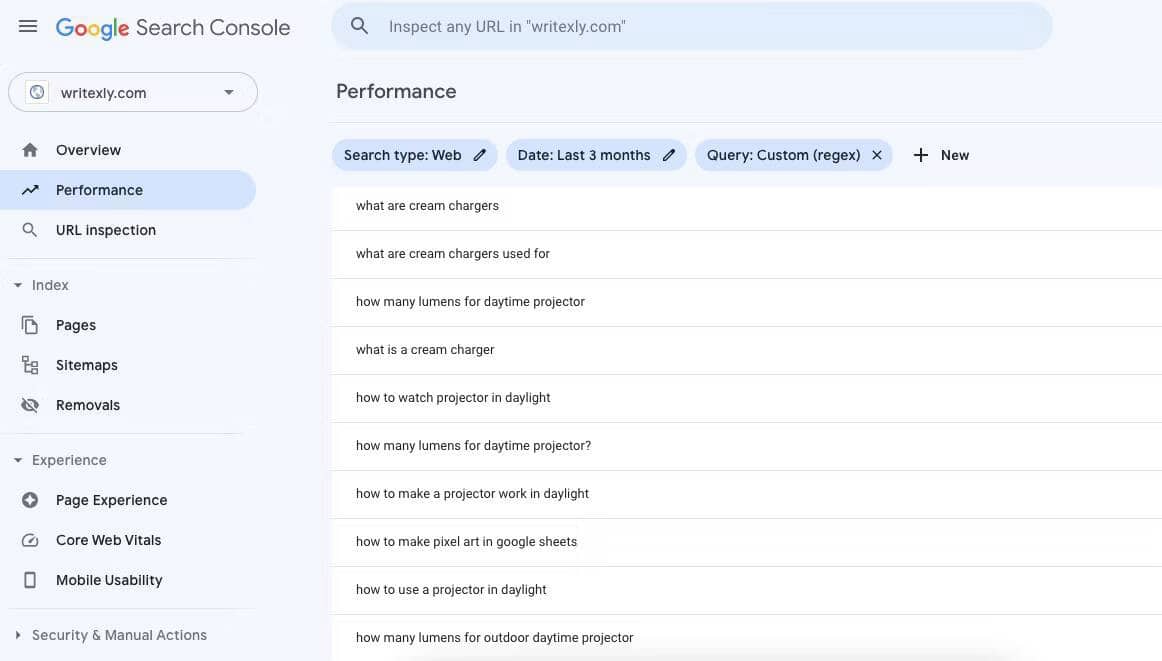
Task: Select the query 'what are cream chargers'
Action: (x=427, y=205)
